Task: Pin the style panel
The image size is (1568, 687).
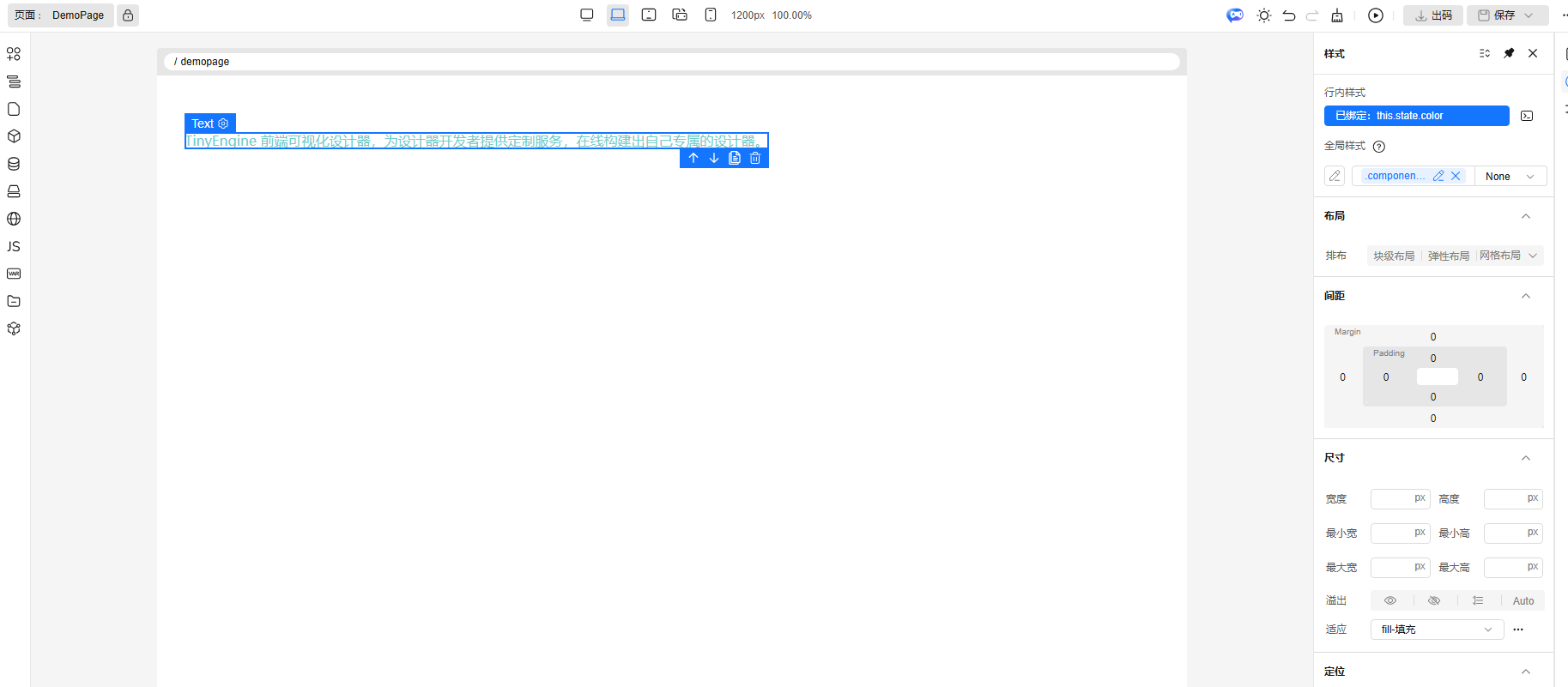Action: click(x=1509, y=53)
